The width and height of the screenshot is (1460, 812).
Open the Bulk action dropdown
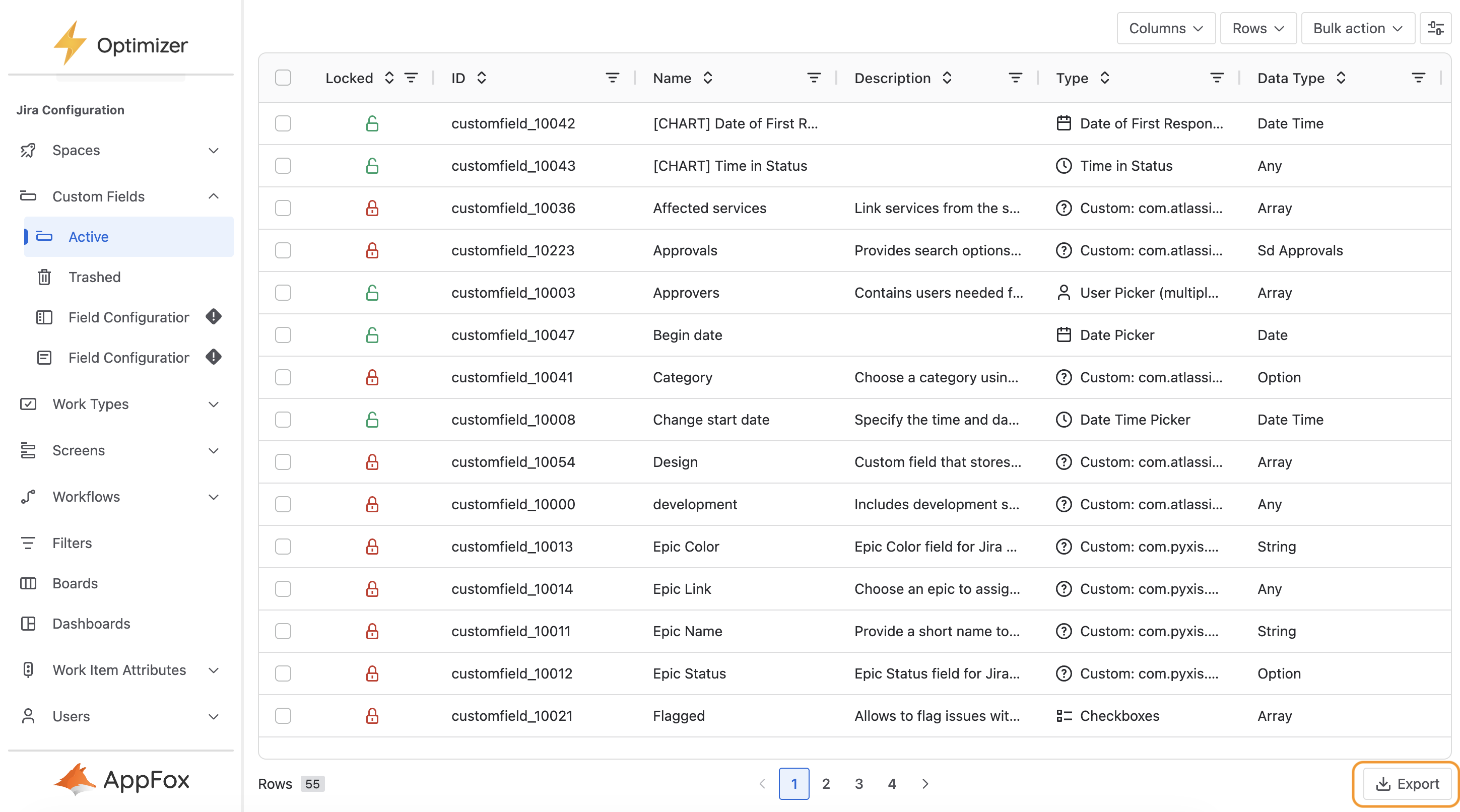(1357, 28)
